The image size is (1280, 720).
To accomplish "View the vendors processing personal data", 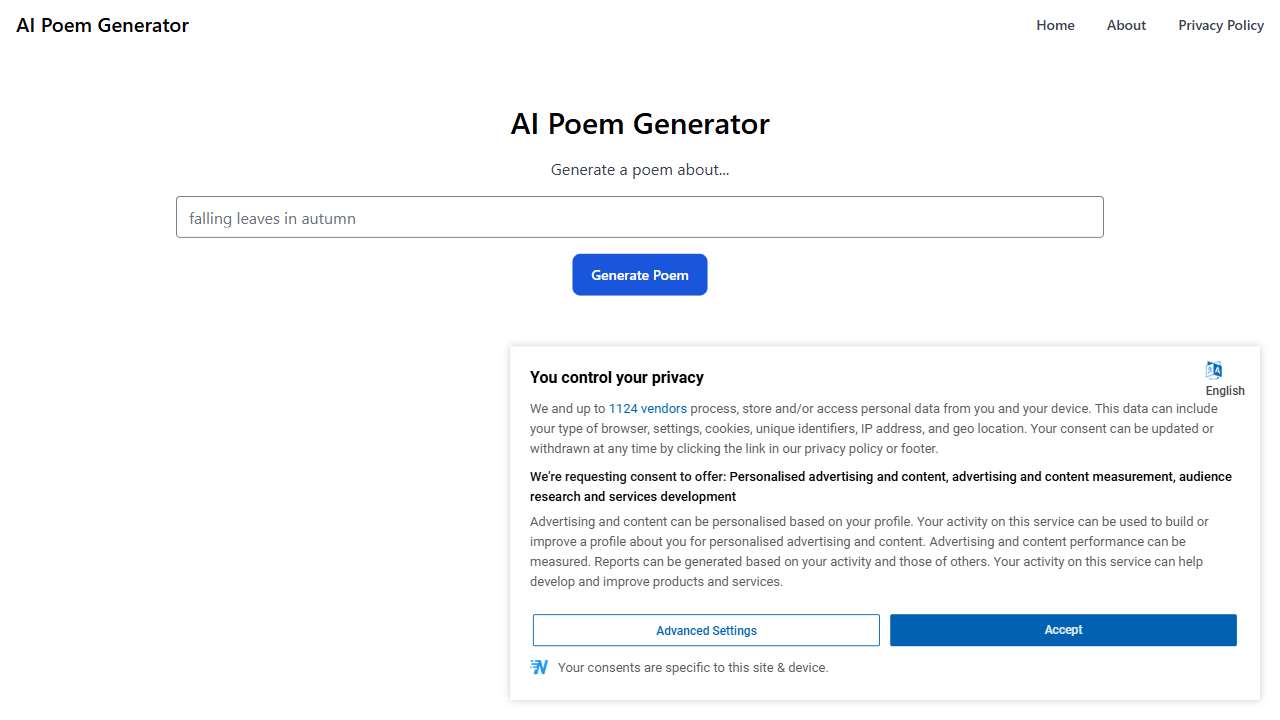I will coord(647,408).
